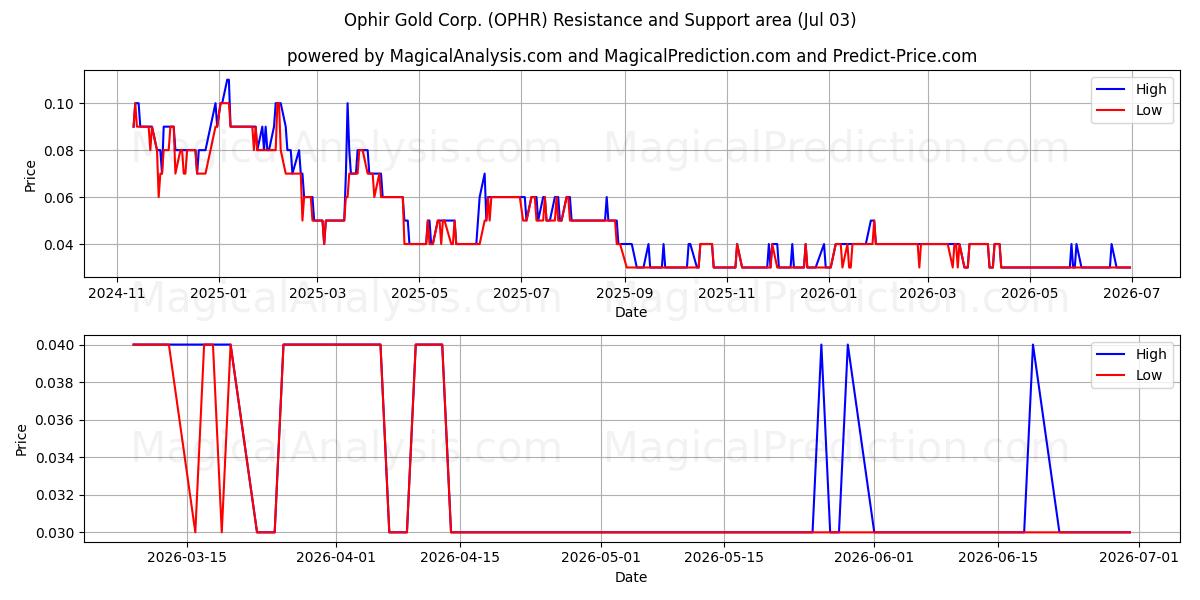1200x600 pixels.
Task: Click the '2026-06-15' x-axis label on the bottom chart
Action: [x=998, y=558]
